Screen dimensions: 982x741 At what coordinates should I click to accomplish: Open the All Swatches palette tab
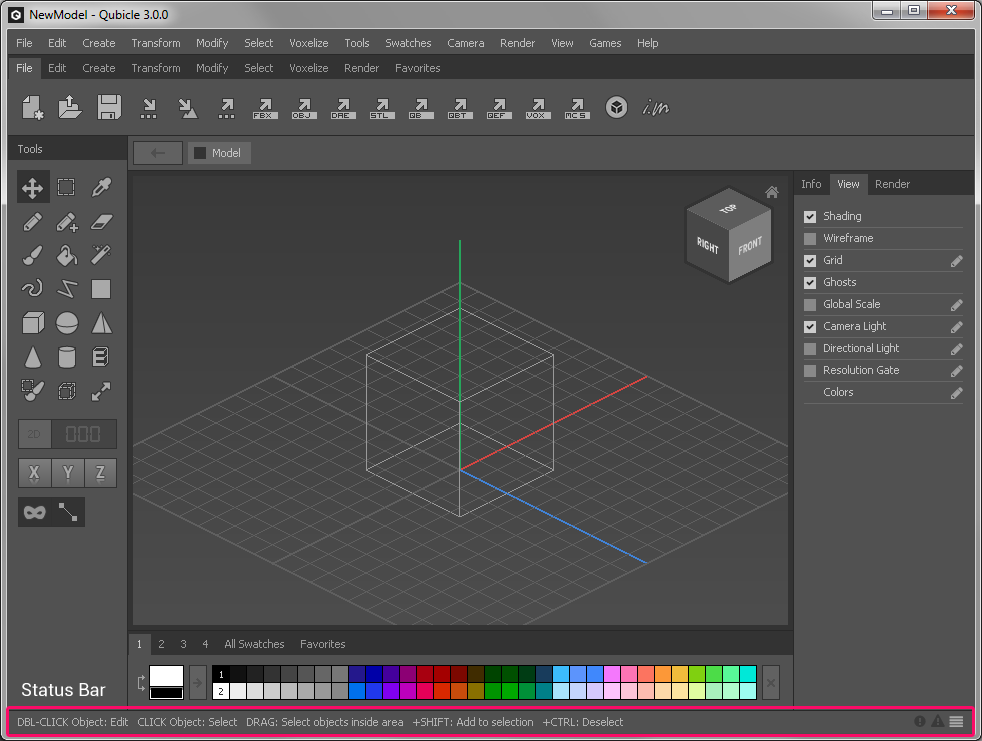254,644
